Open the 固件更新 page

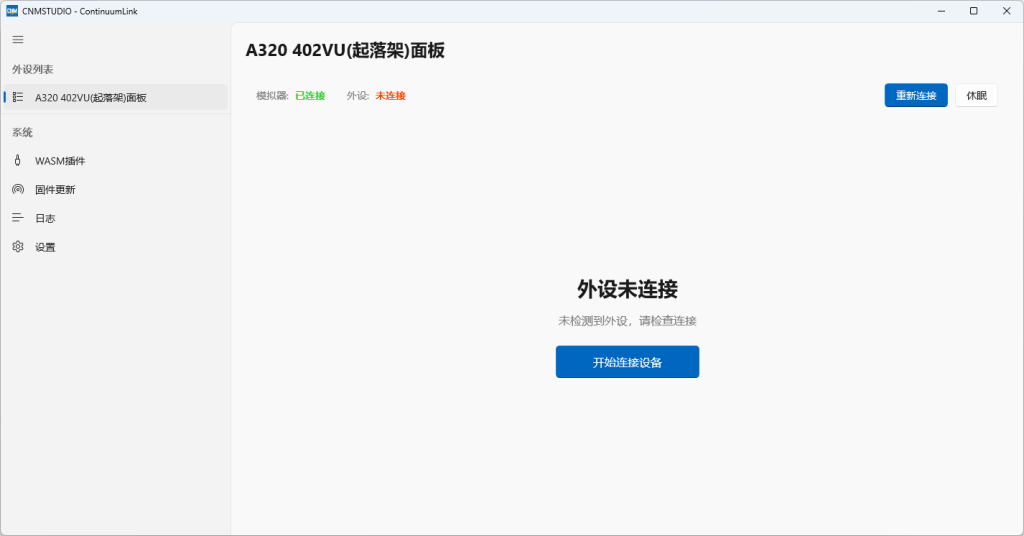pos(116,189)
